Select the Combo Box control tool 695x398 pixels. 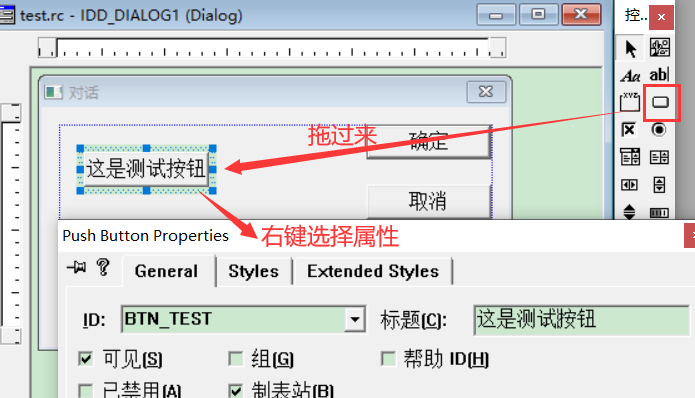(x=630, y=157)
